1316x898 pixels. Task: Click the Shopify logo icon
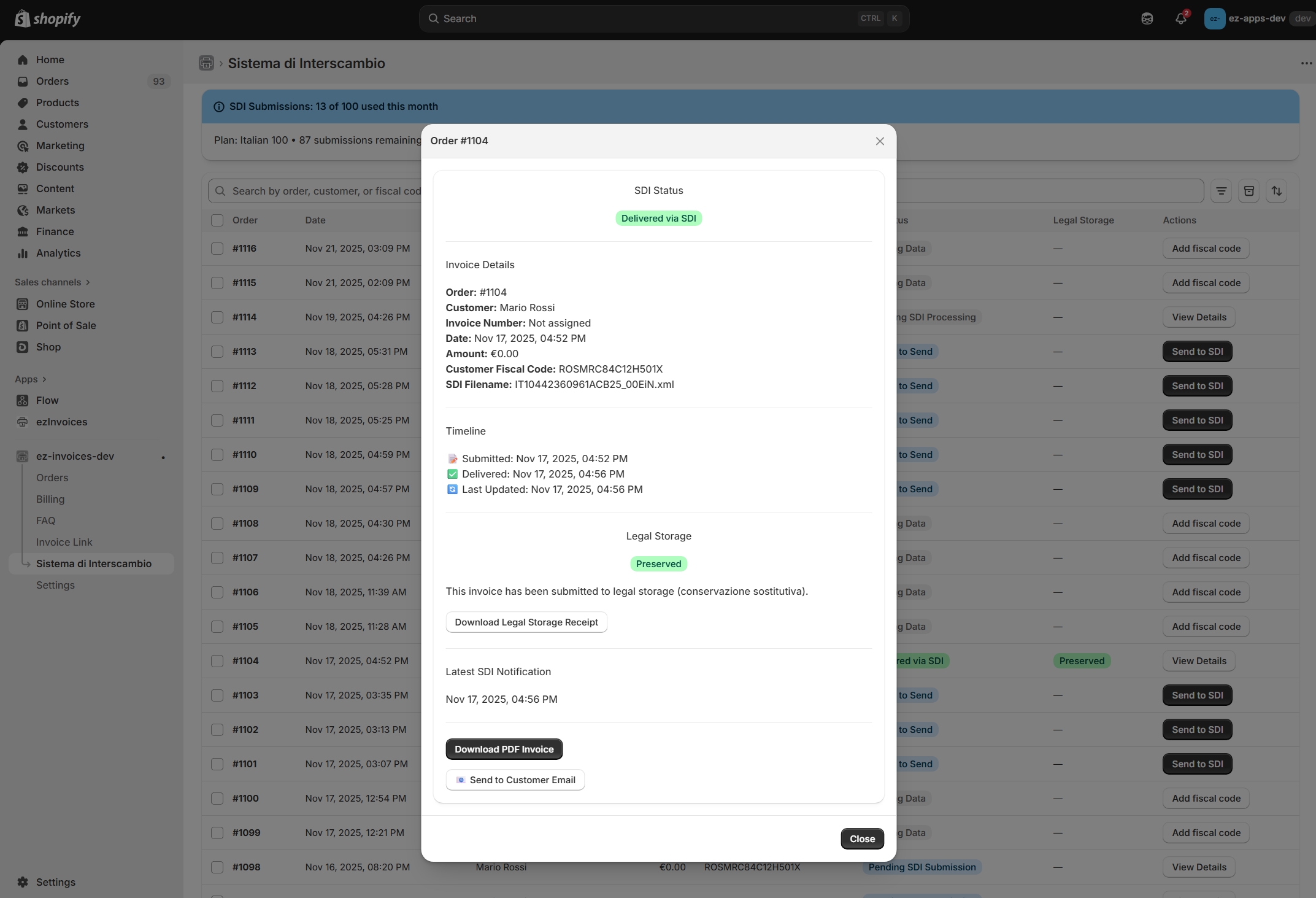point(23,18)
